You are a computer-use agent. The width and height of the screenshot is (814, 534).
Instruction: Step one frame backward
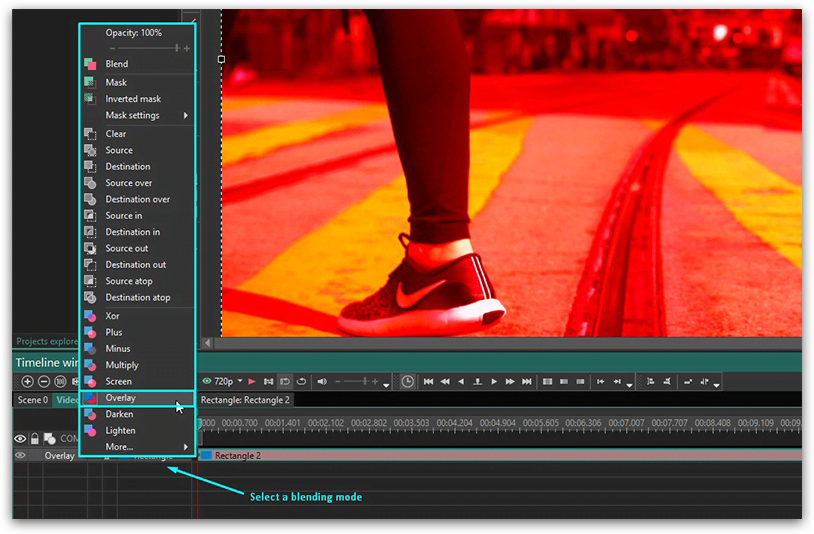tap(461, 382)
